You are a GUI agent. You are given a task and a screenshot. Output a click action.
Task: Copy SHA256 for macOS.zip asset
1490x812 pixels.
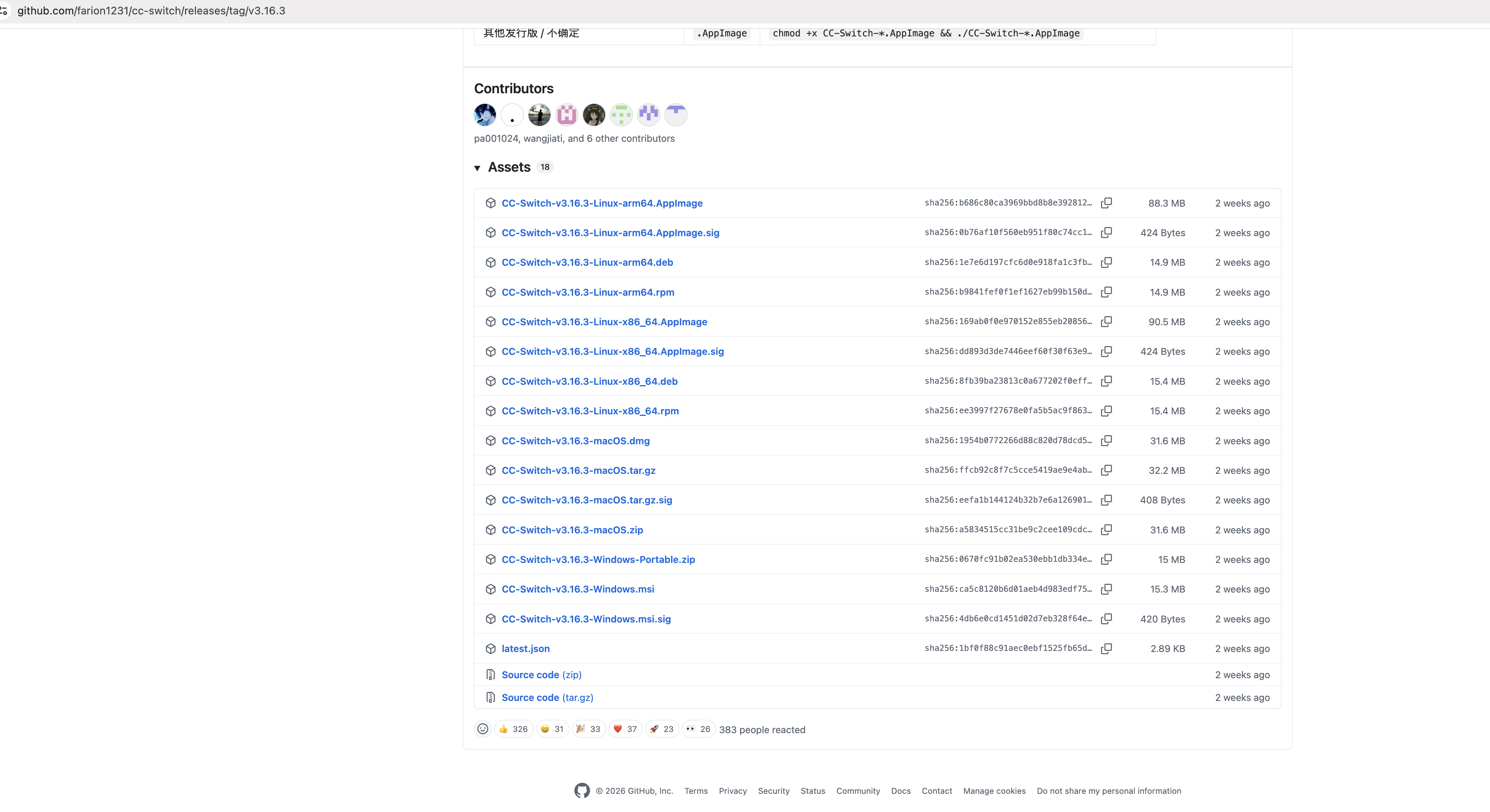pyautogui.click(x=1106, y=530)
